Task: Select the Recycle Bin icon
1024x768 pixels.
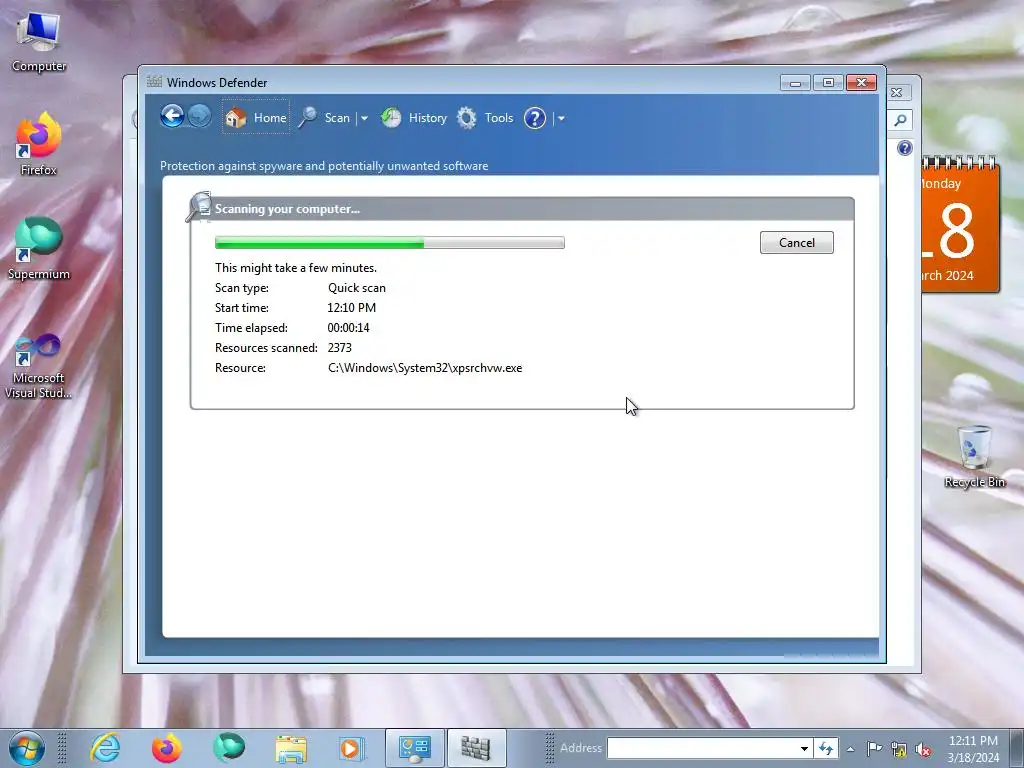Action: [974, 456]
